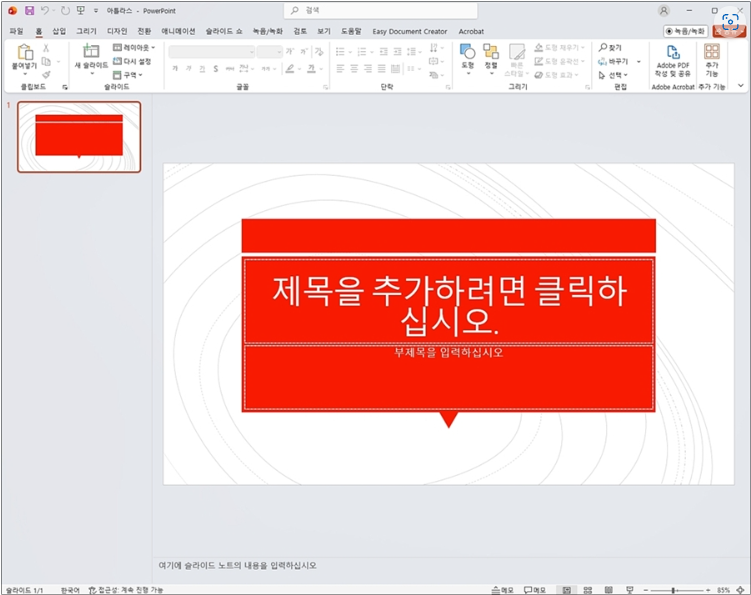This screenshot has height=595, width=751.
Task: Click the Save icon in title bar
Action: pyautogui.click(x=29, y=10)
